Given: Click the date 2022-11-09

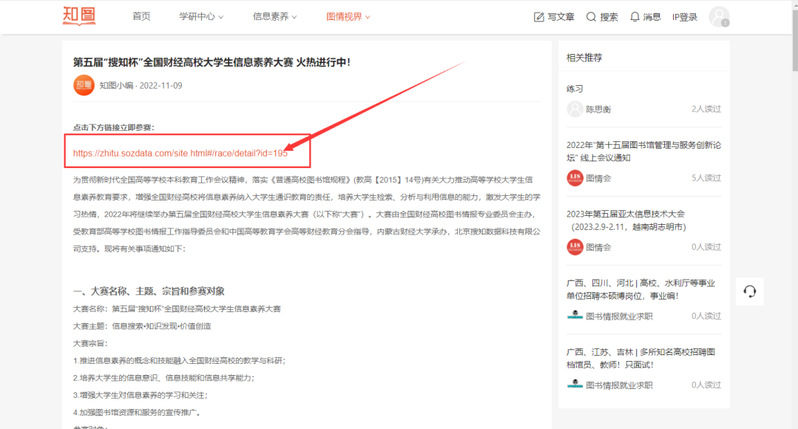Looking at the screenshot, I should point(161,85).
